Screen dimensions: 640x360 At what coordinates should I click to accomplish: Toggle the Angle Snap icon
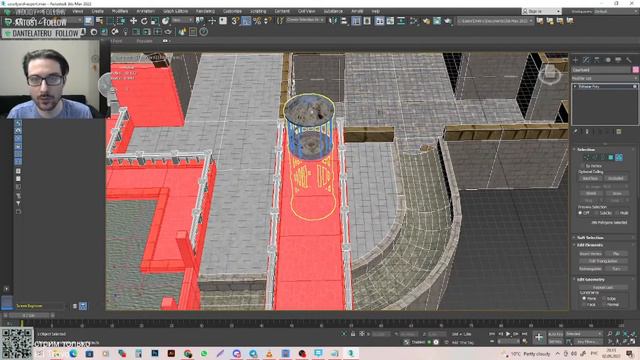tap(246, 21)
